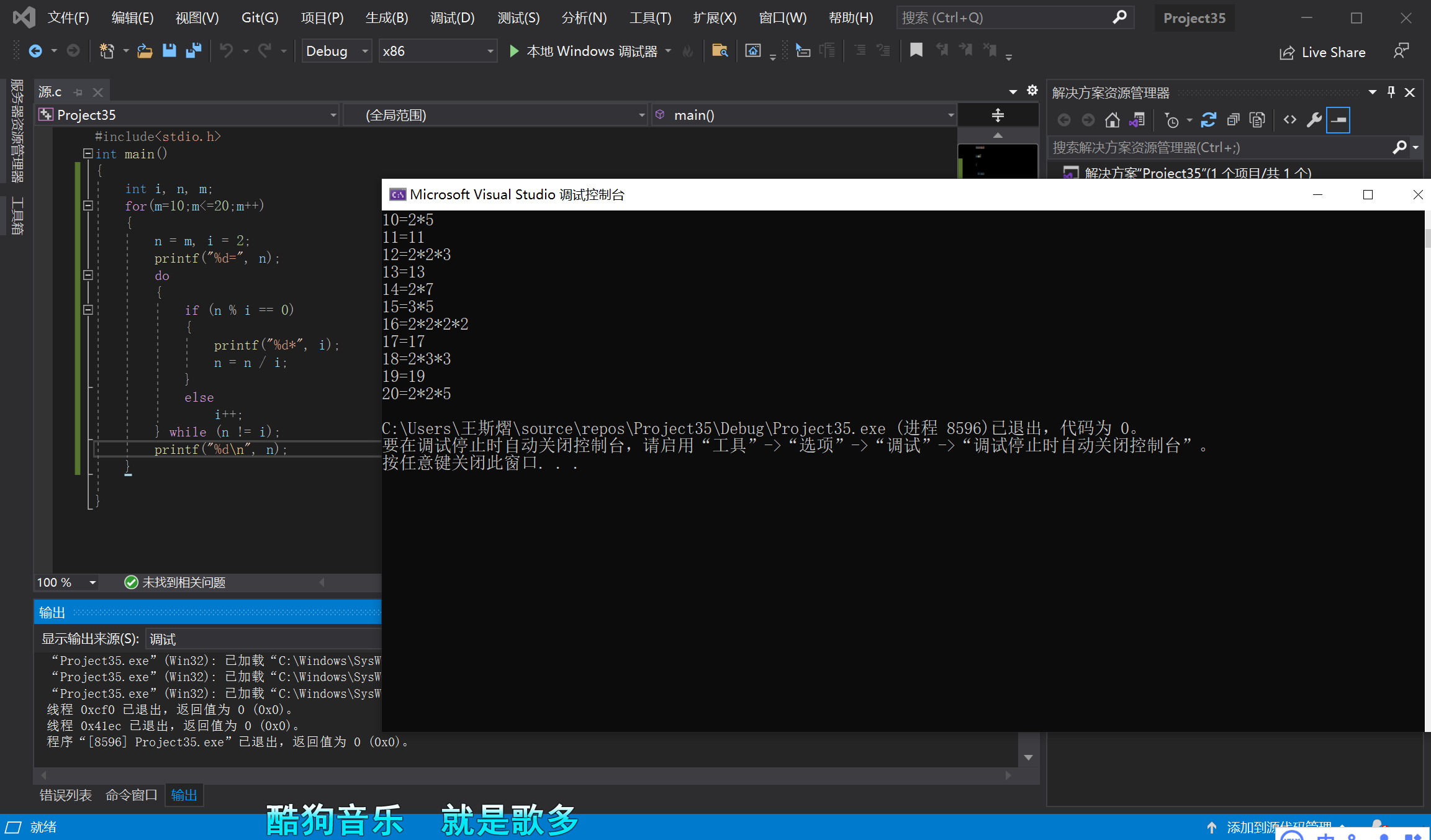The width and height of the screenshot is (1431, 840).
Task: Switch to the 错误列表 tab
Action: (65, 795)
